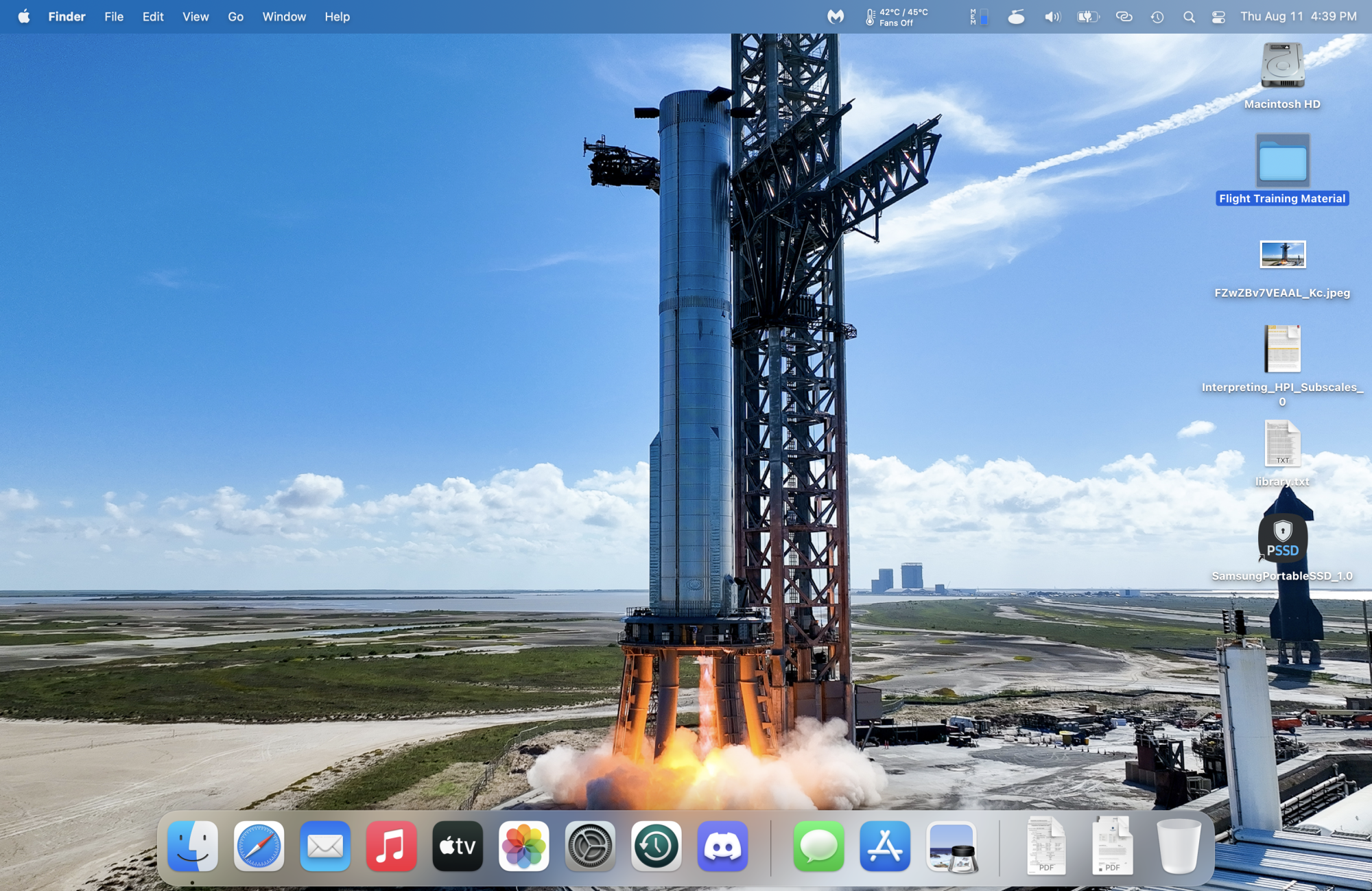Open the View menu
Screen dimensions: 1372x891
196,17
